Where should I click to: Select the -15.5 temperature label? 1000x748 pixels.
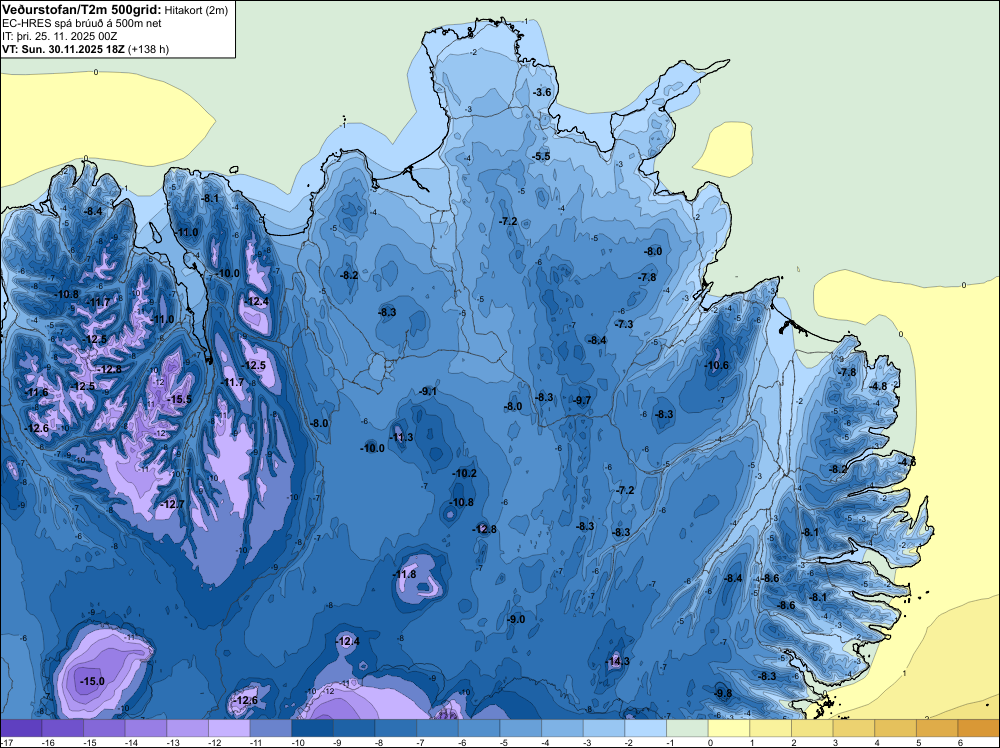[x=179, y=399]
